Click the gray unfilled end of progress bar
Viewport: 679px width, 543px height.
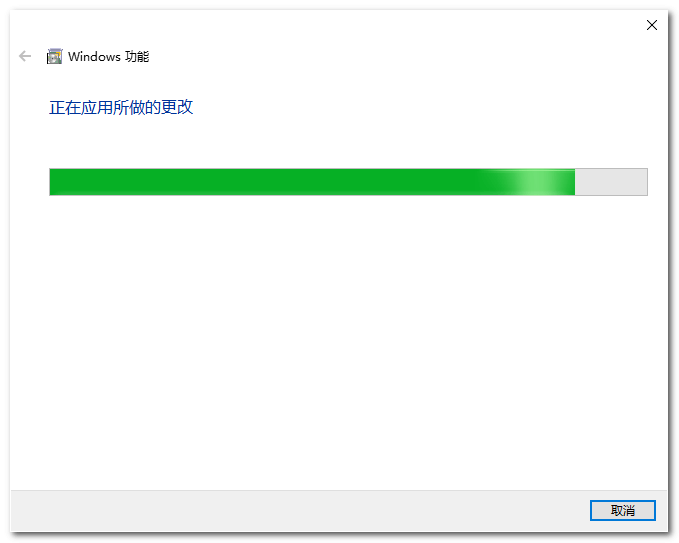coord(611,182)
